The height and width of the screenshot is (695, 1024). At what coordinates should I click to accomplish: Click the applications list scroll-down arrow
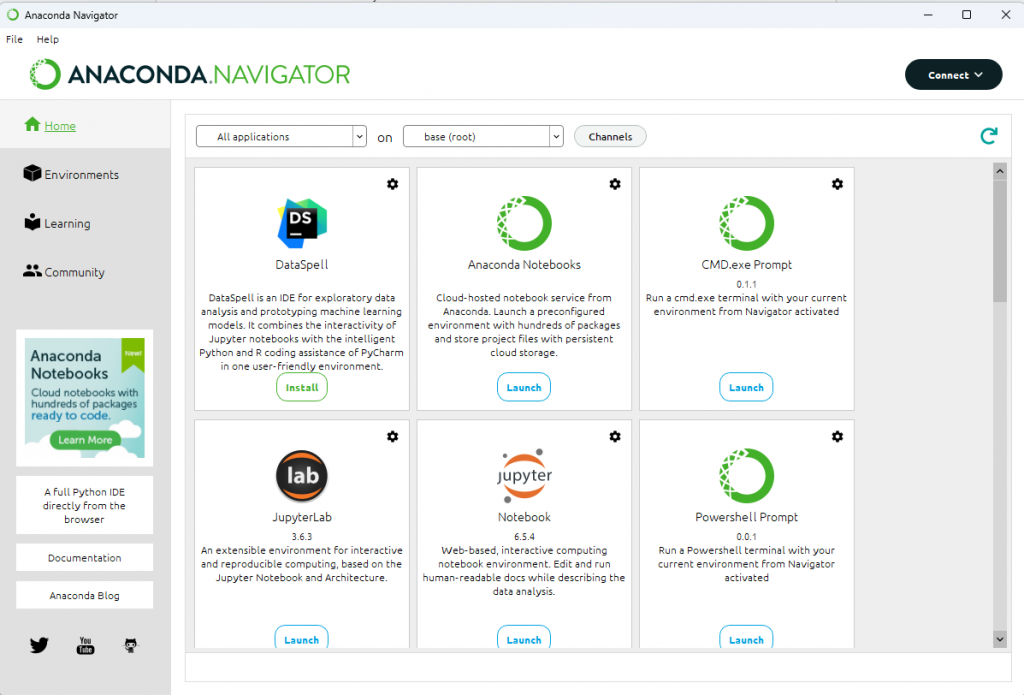click(1000, 639)
